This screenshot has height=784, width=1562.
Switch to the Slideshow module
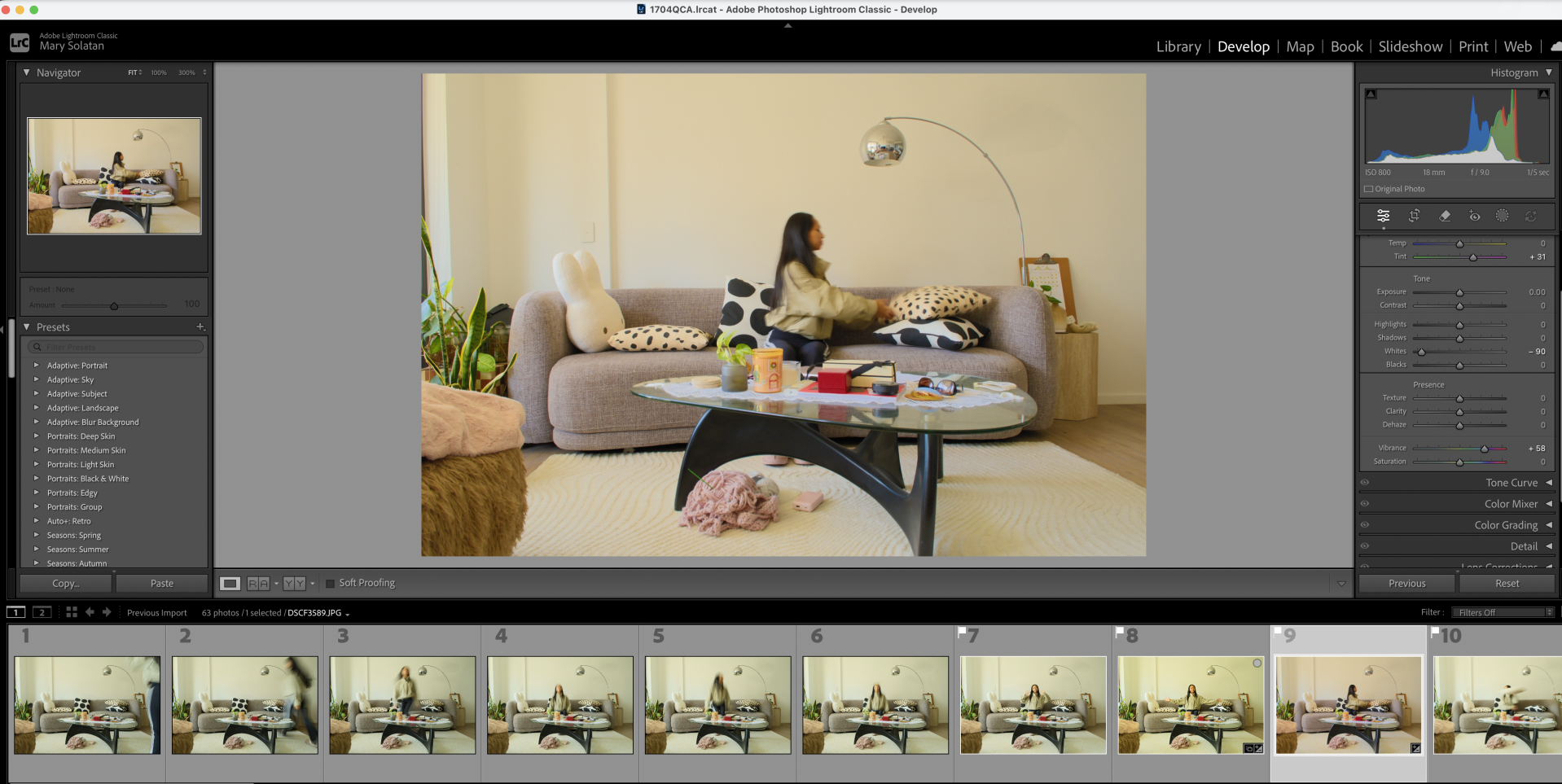pyautogui.click(x=1411, y=47)
